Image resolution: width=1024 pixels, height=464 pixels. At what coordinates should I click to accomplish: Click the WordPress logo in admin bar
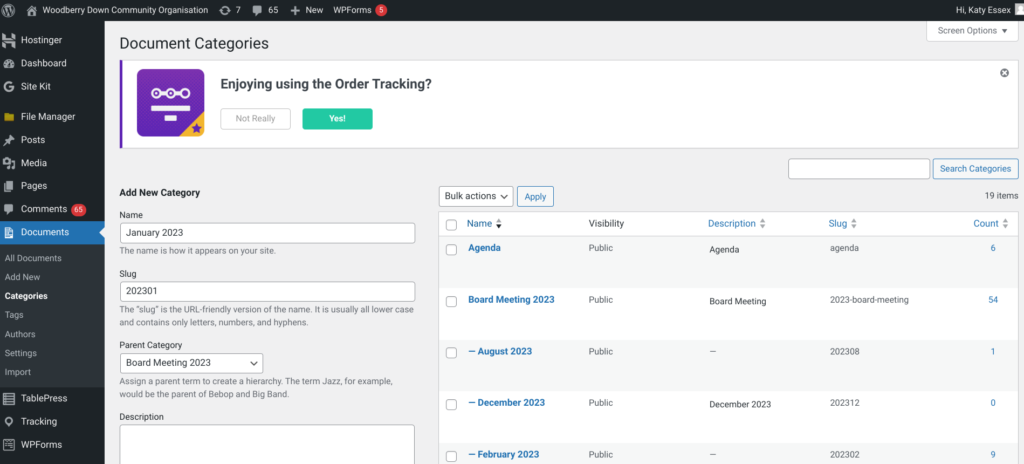[x=9, y=9]
